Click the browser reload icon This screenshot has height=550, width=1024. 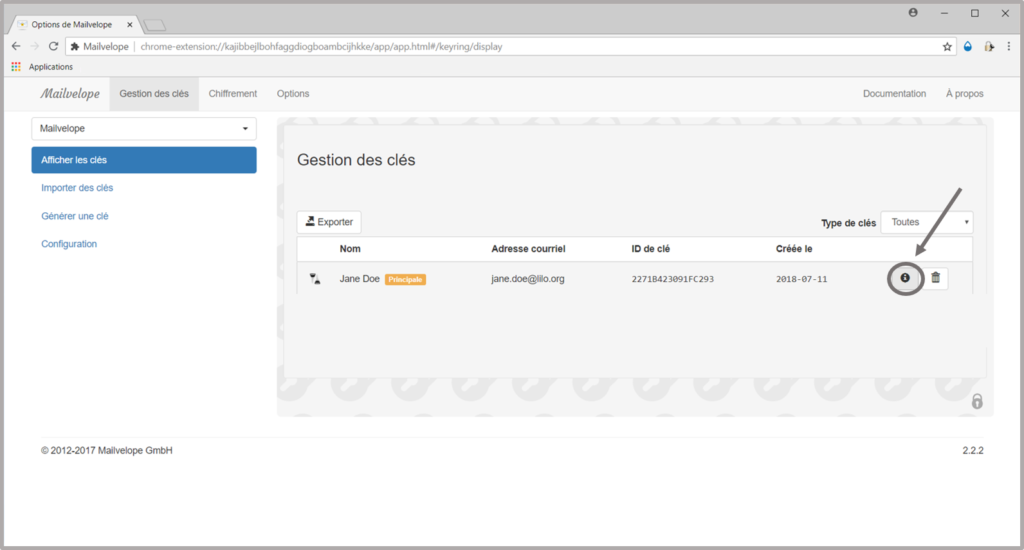53,46
